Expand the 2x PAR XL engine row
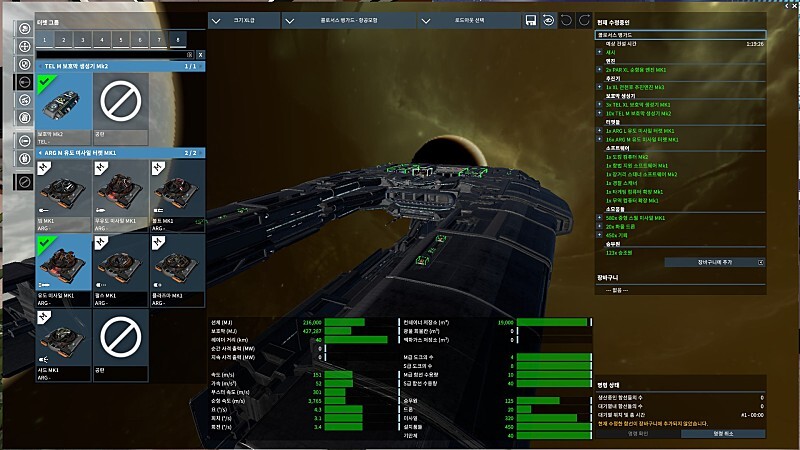 pos(599,69)
